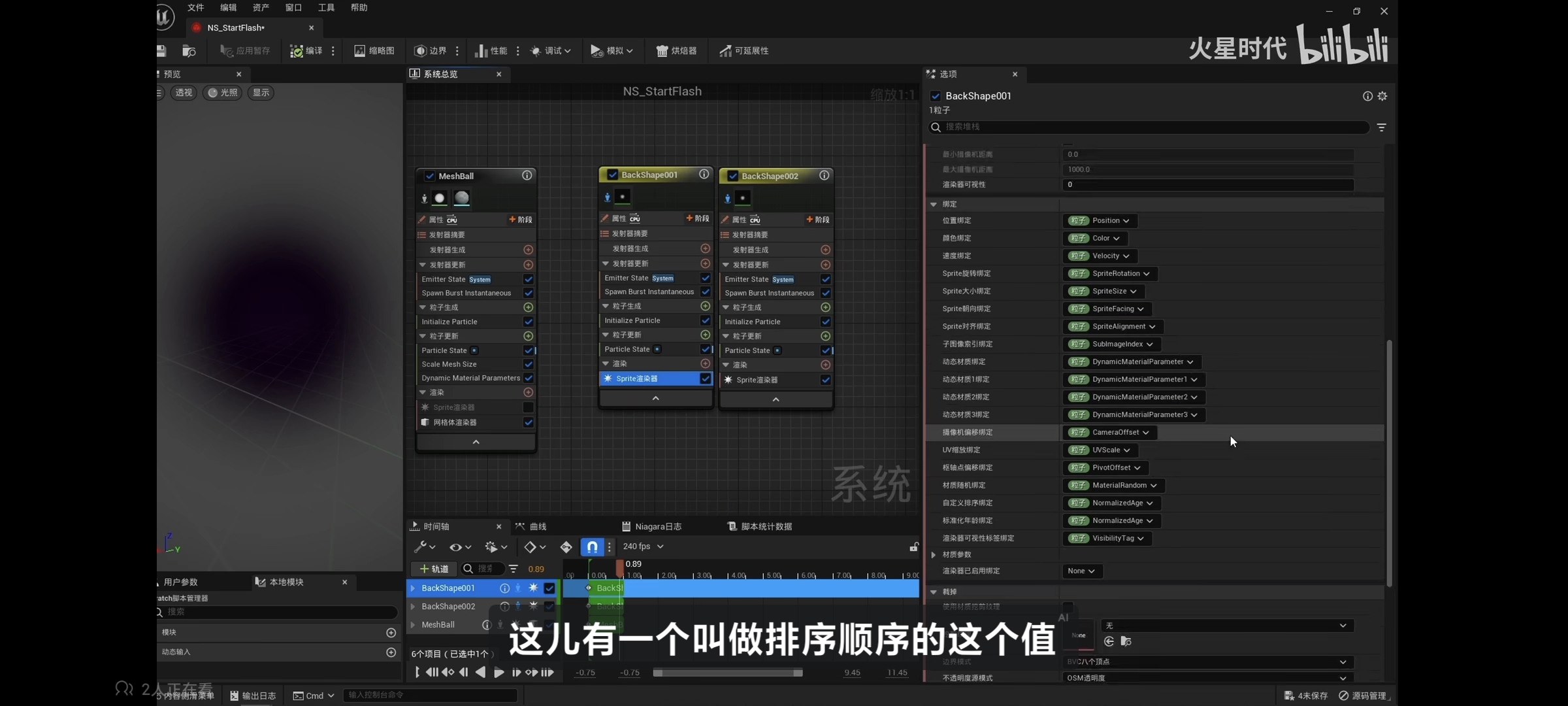This screenshot has height=706, width=1568.
Task: Uncheck the Scale Mesh Size module
Action: coord(528,364)
